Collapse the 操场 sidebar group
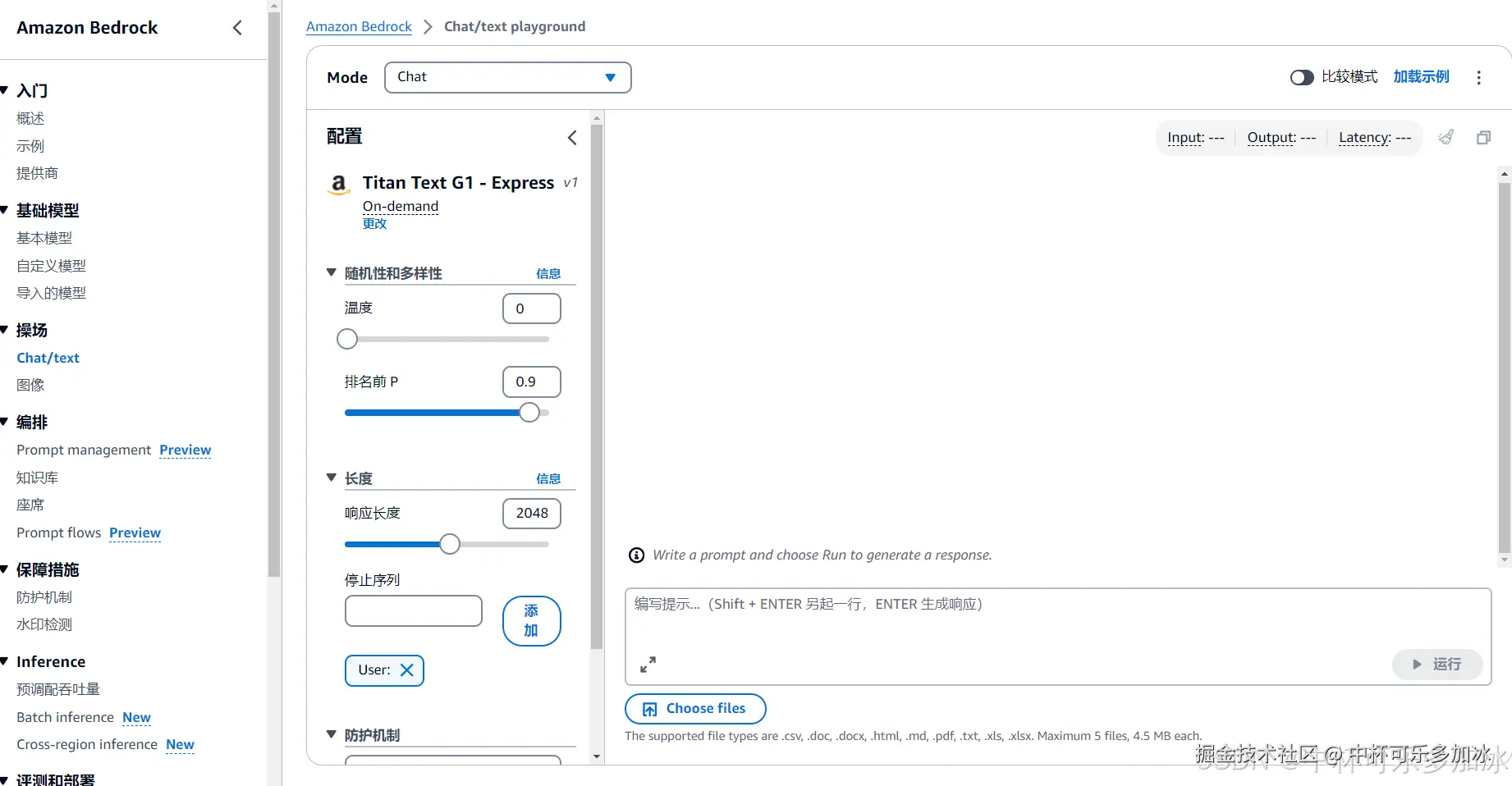Image resolution: width=1512 pixels, height=786 pixels. 5,330
